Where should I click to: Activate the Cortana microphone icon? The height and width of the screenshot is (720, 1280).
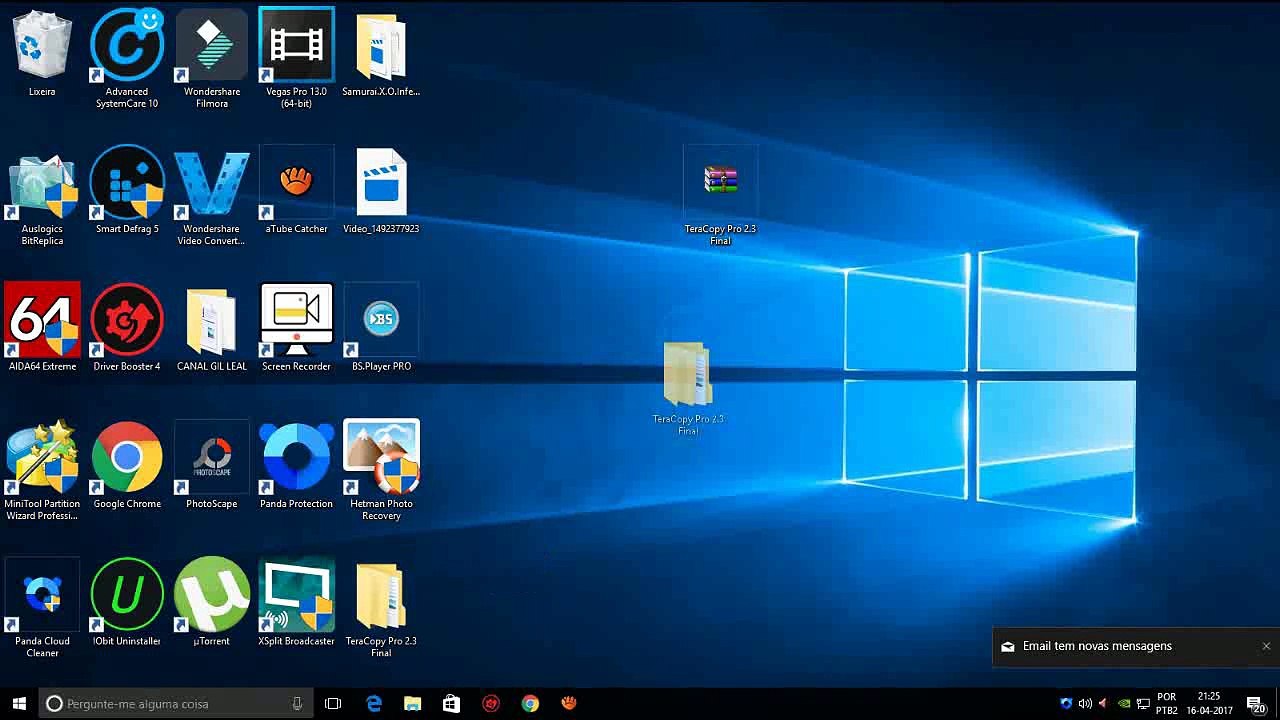click(x=297, y=704)
